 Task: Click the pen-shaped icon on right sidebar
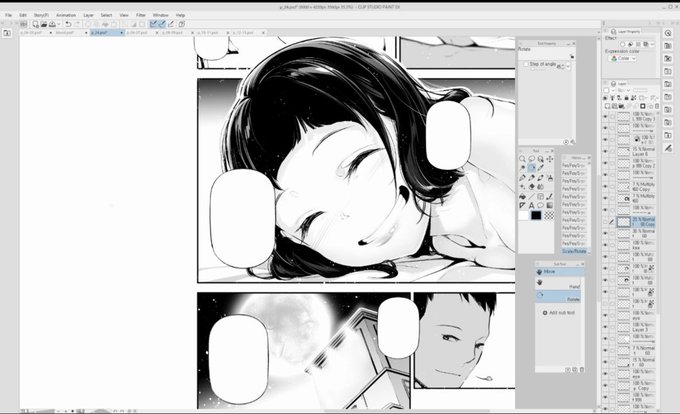tap(668, 148)
